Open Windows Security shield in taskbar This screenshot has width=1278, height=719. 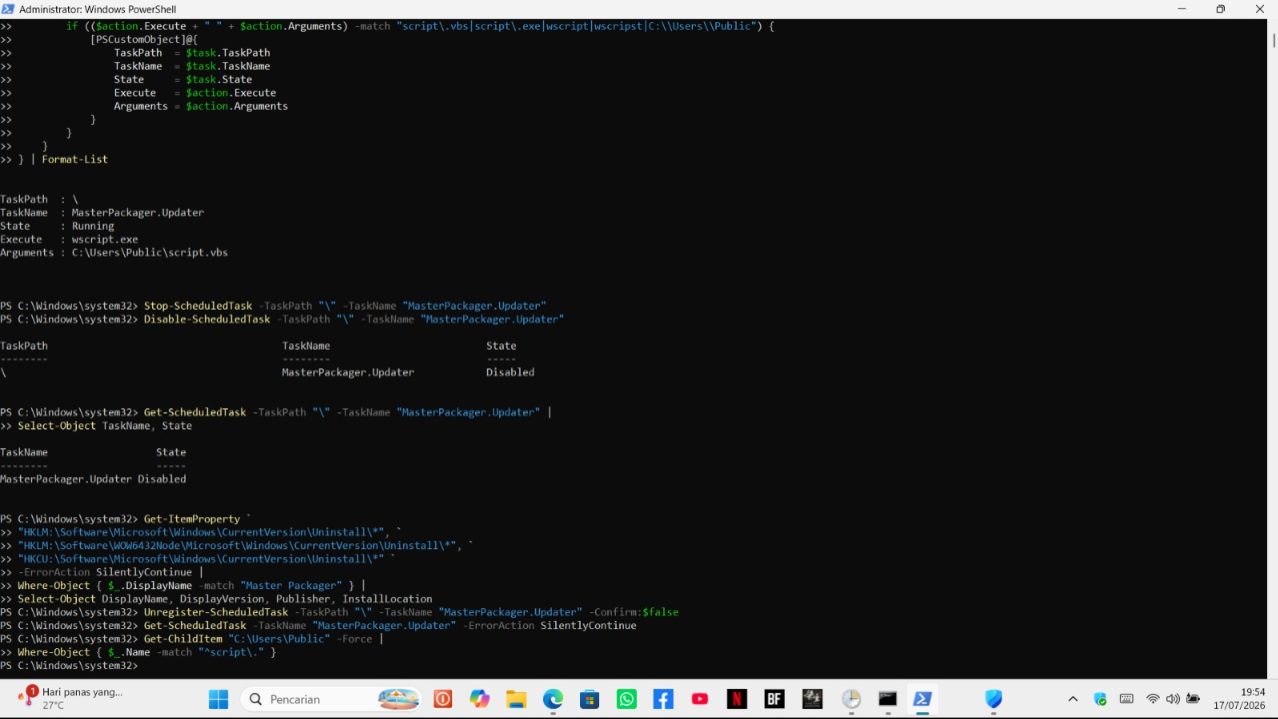coord(993,699)
